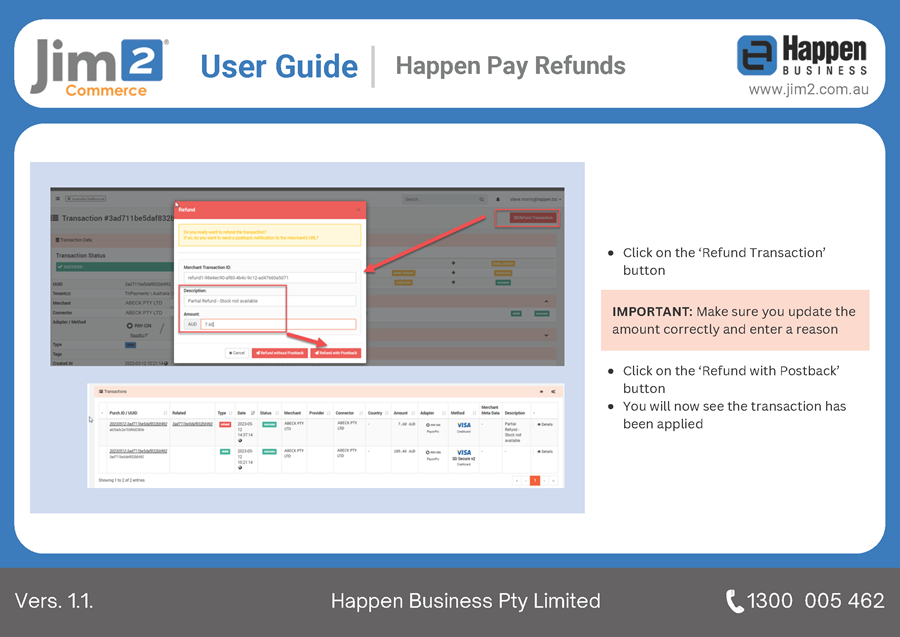Viewport: 900px width, 637px height.
Task: Go to page 1 in the pagination
Action: [x=534, y=480]
